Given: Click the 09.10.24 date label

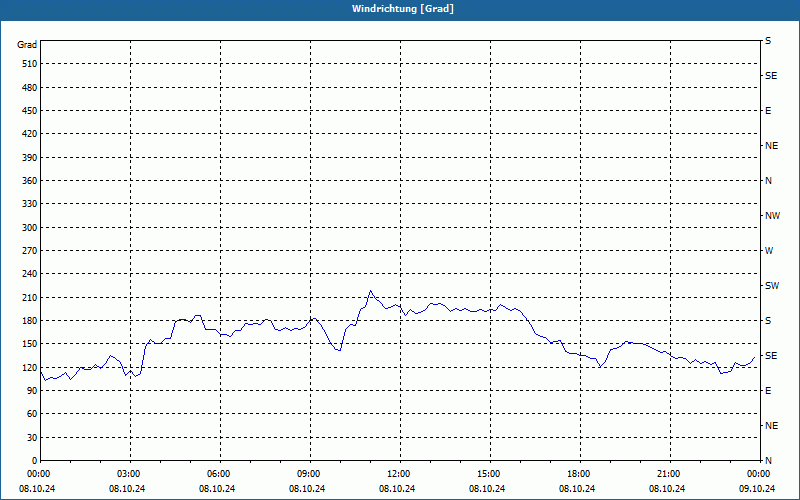Looking at the screenshot, I should [757, 489].
